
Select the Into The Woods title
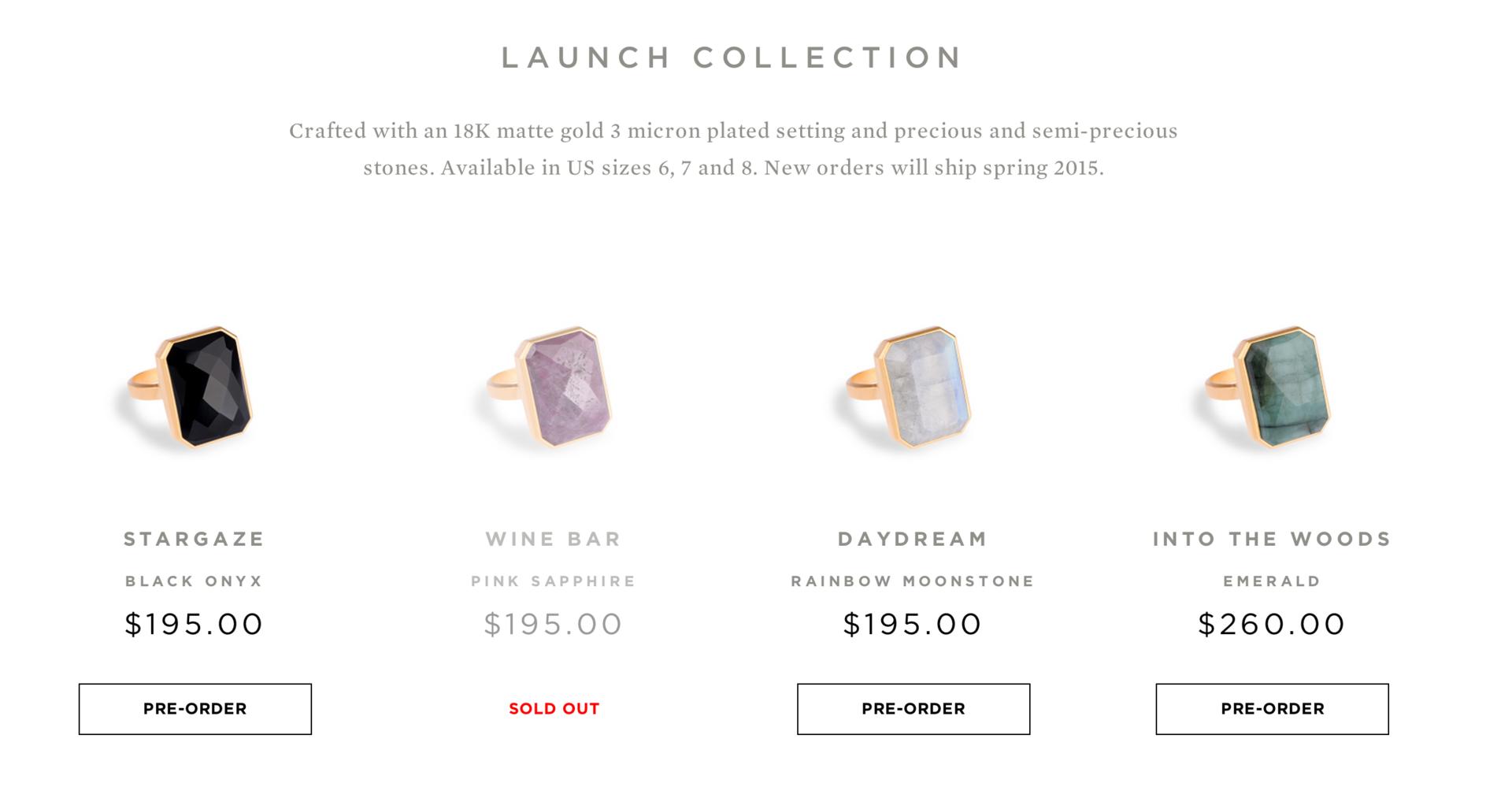click(x=1272, y=540)
